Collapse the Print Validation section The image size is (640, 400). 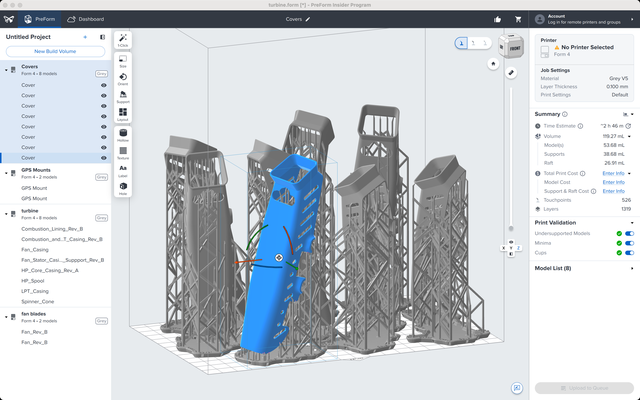tap(632, 223)
